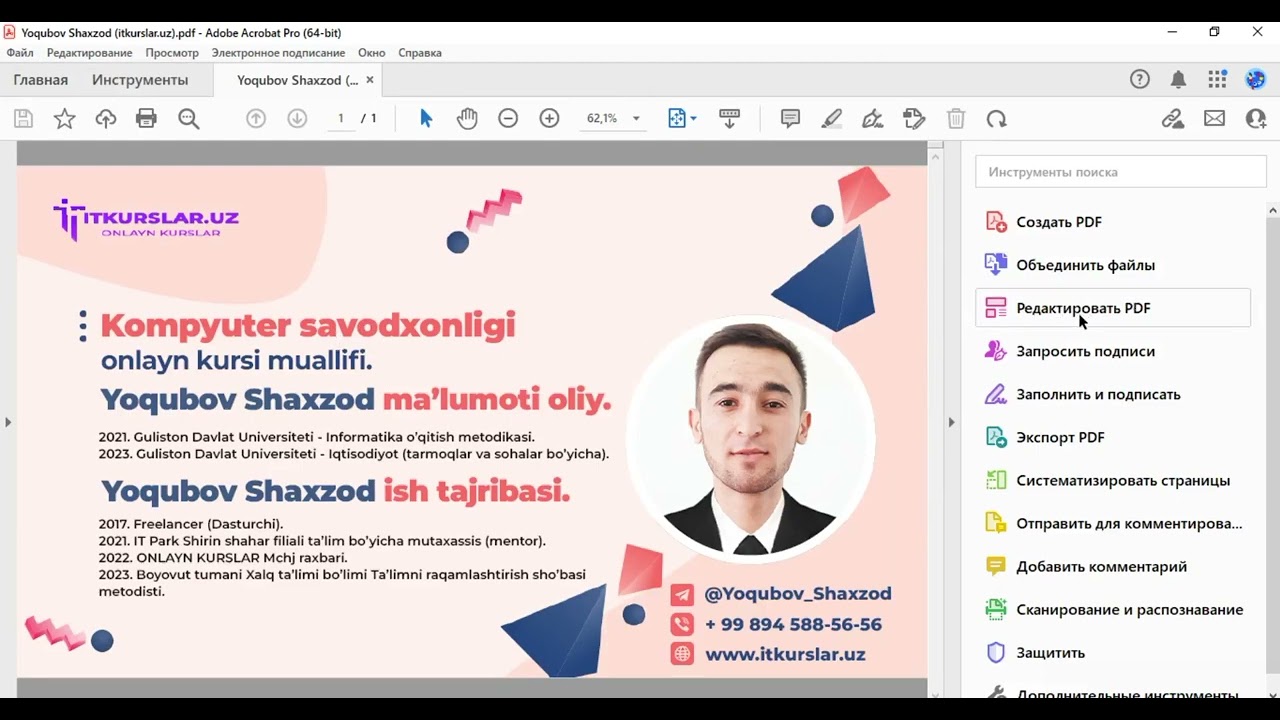The image size is (1280, 720).
Task: Open Редактировать PDF tool
Action: coord(1113,308)
